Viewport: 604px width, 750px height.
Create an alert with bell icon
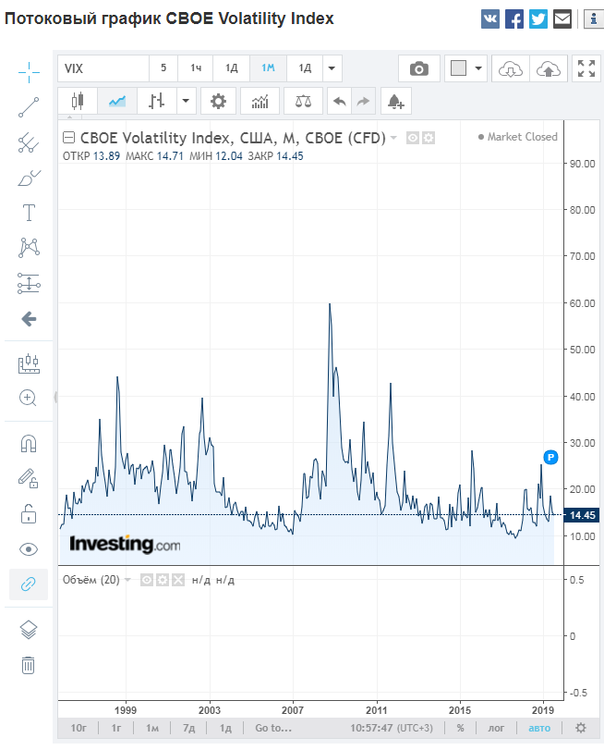396,101
